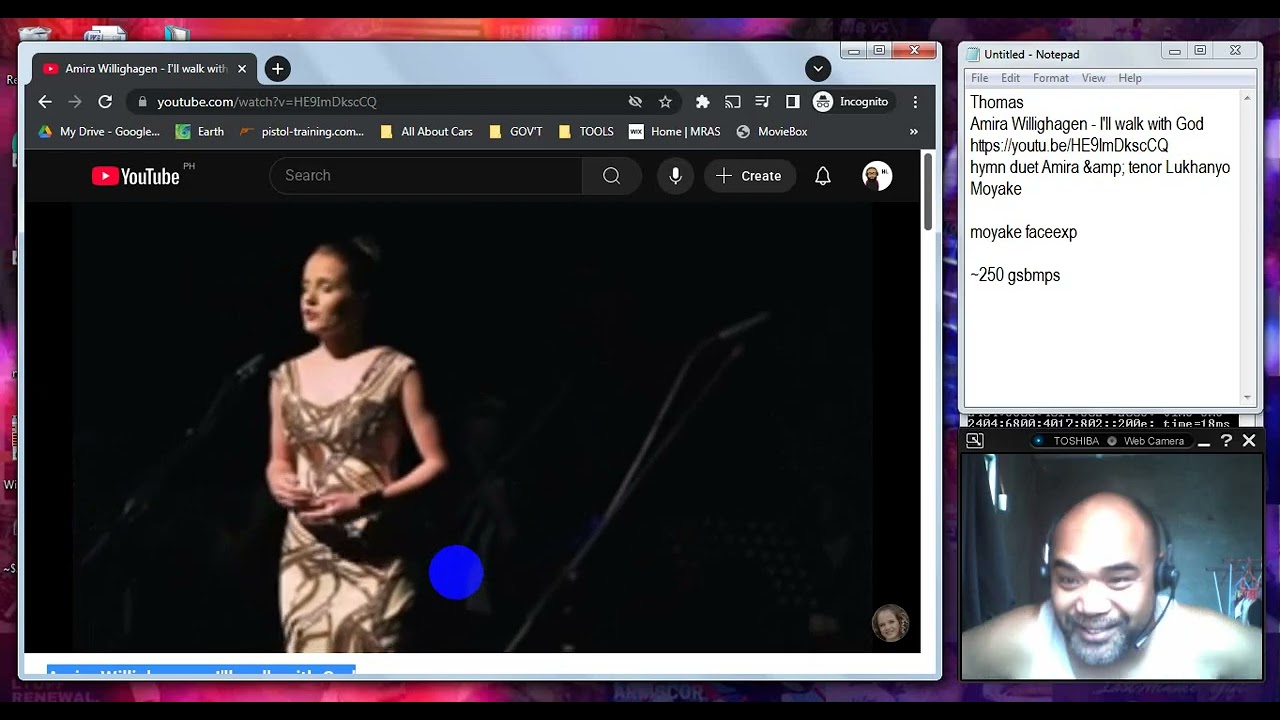Click the YouTube logo
The height and width of the screenshot is (720, 1280).
136,176
